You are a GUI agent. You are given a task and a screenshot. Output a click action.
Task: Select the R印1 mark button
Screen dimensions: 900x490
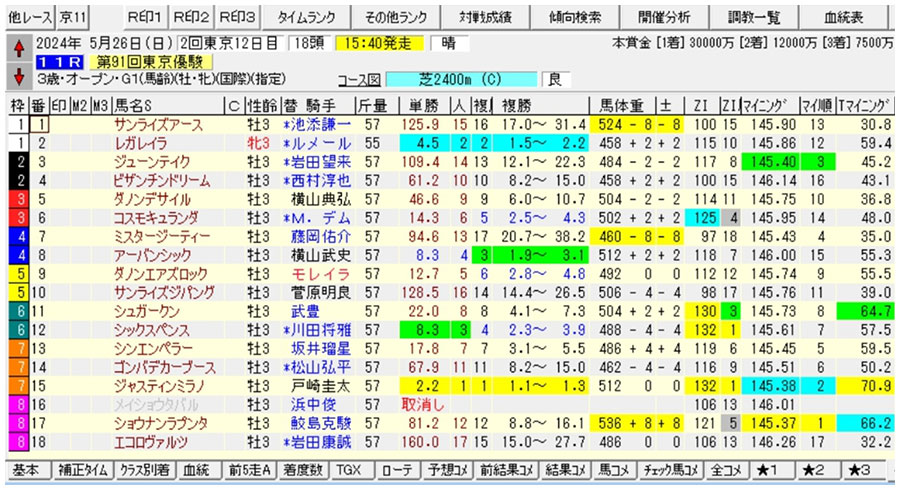(144, 17)
